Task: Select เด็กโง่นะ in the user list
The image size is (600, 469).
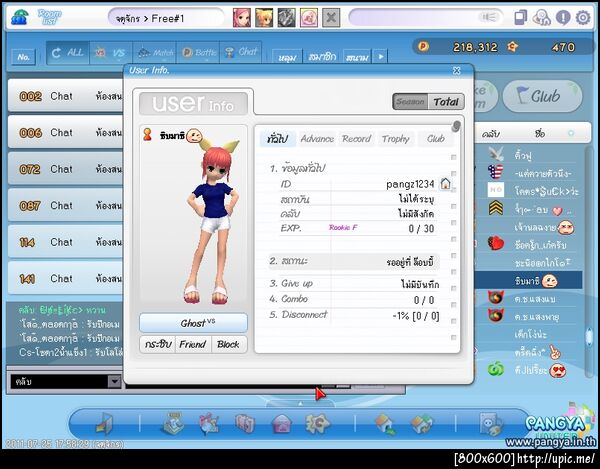Action: [528, 334]
